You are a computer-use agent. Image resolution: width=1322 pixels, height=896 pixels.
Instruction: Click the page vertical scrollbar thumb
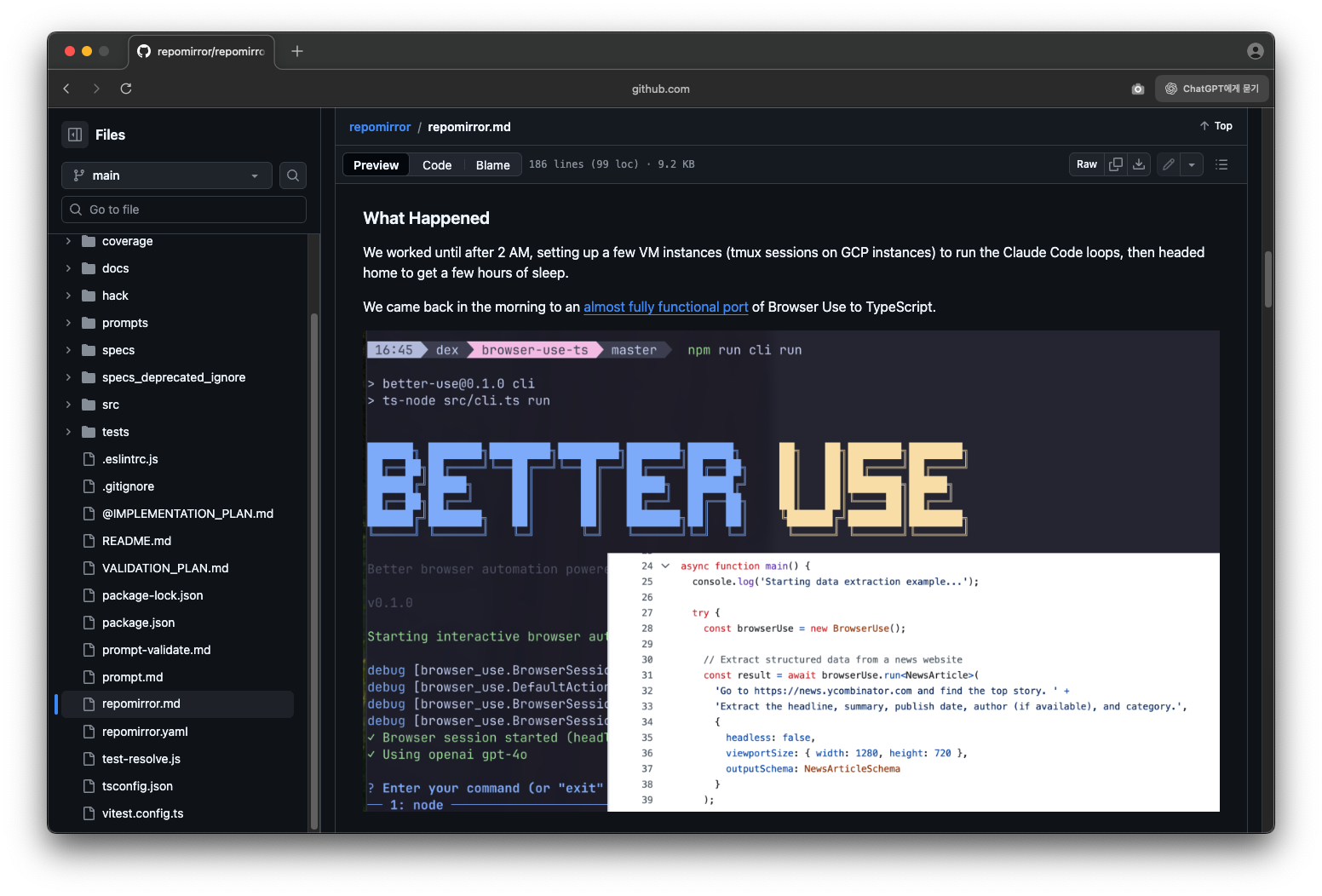point(1268,279)
